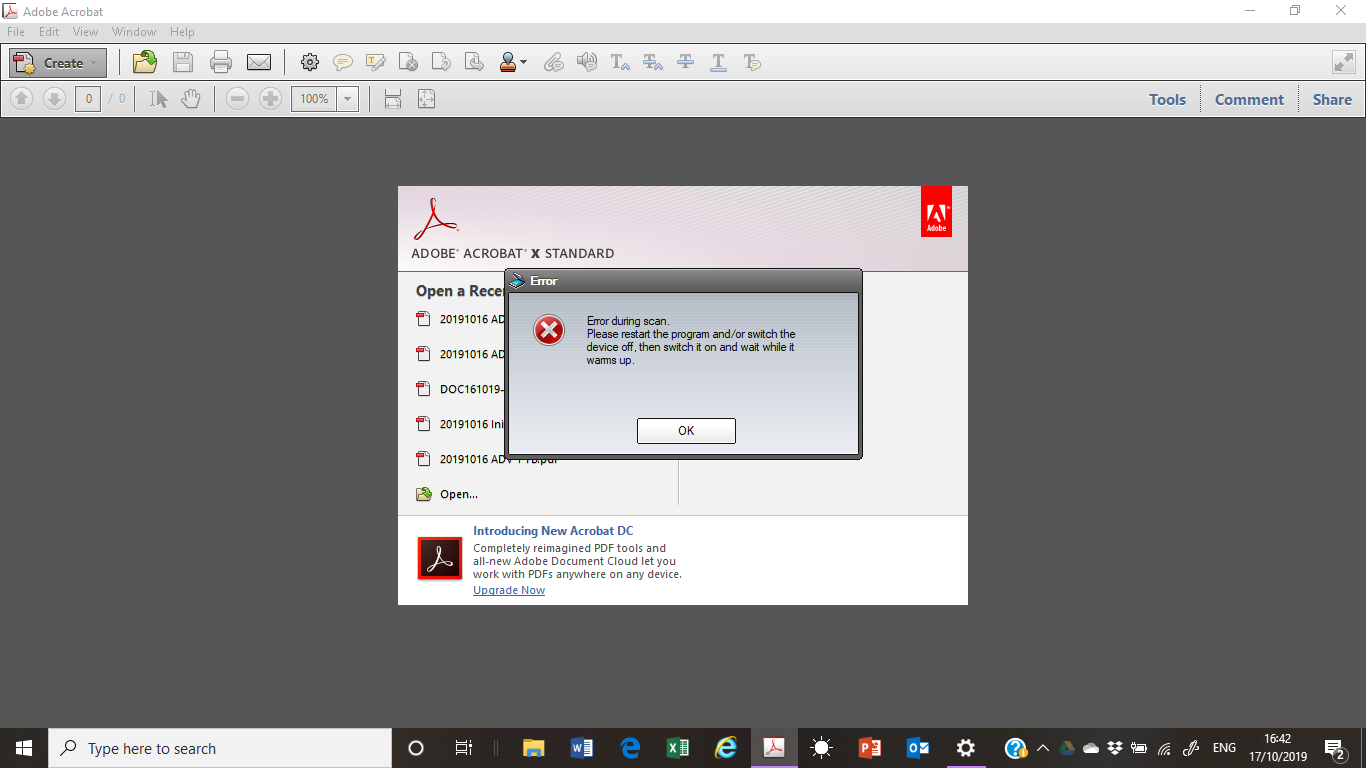Select the Stamp tool icon
Screen dimensions: 1366x768
[508, 62]
